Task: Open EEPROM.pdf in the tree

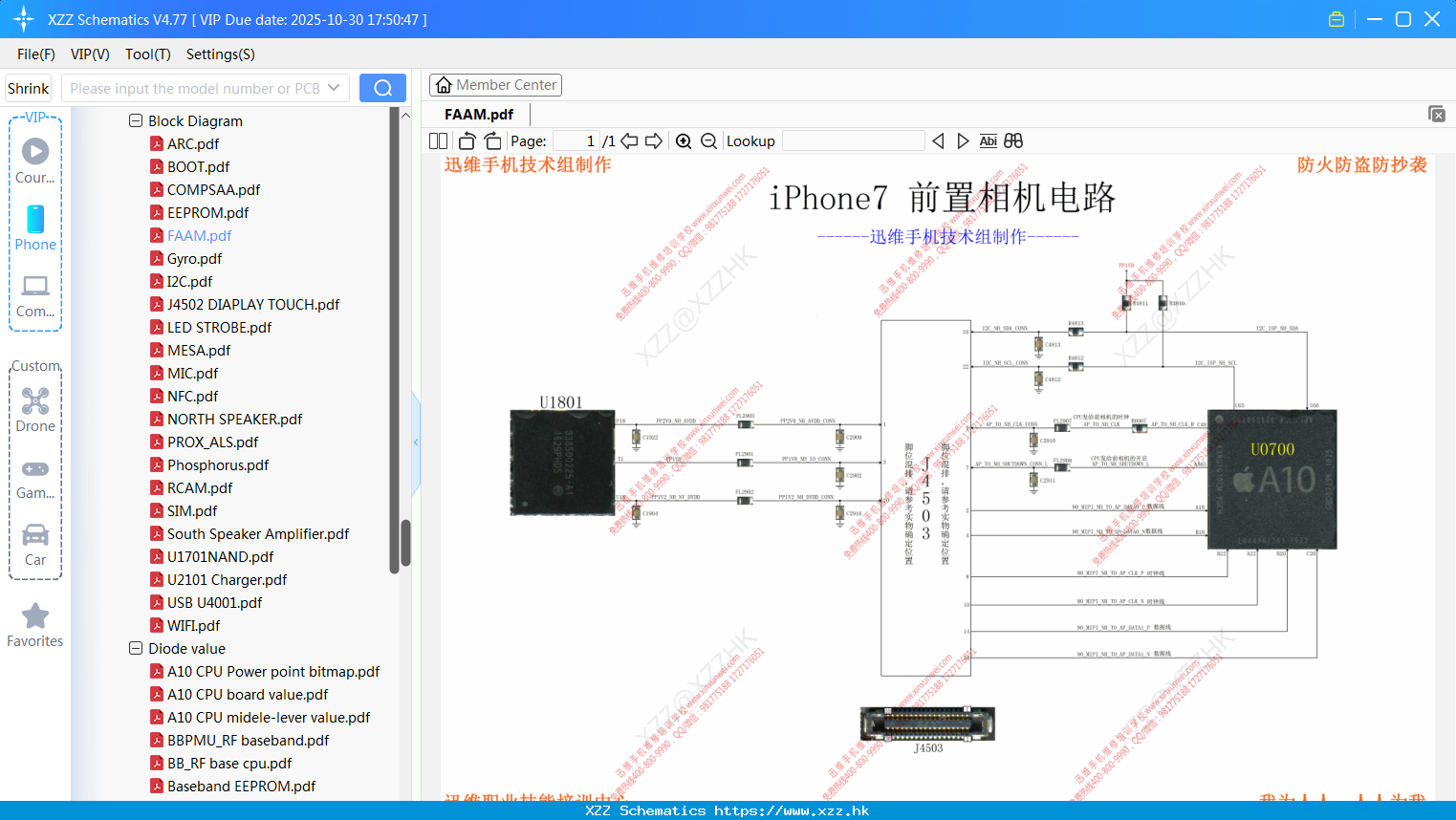Action: pos(207,212)
